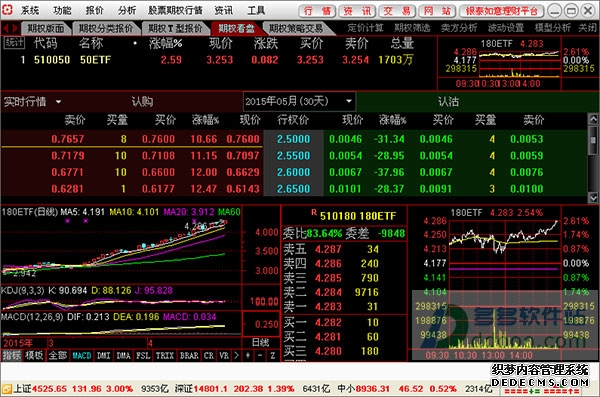
Task: Click the 日线 period selector
Action: [261, 342]
